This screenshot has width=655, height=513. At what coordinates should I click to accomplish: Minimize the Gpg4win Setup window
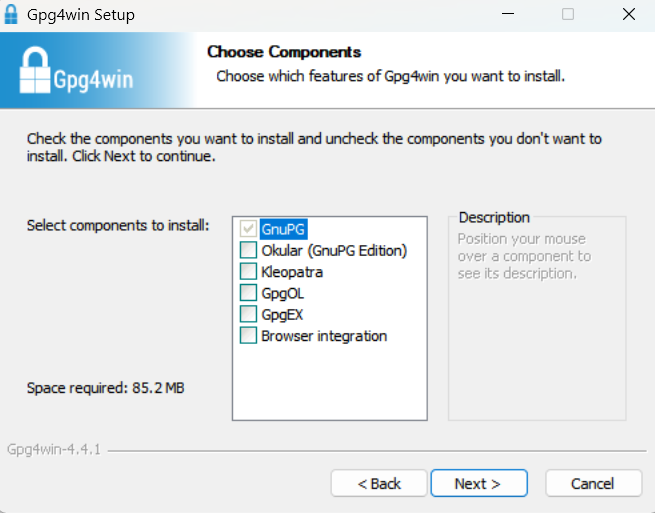point(508,14)
